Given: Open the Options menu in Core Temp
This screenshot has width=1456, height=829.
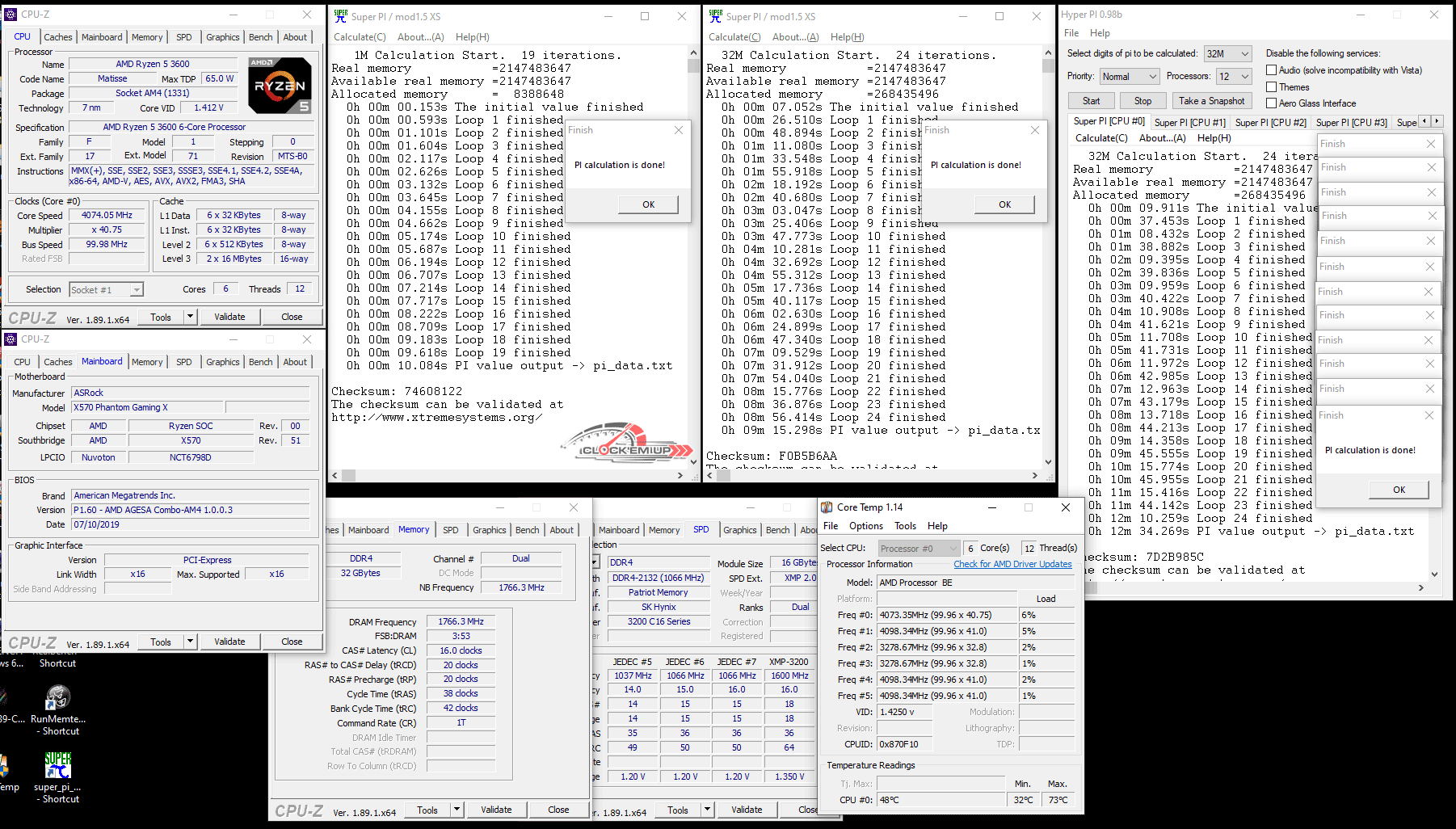Looking at the screenshot, I should click(x=865, y=526).
